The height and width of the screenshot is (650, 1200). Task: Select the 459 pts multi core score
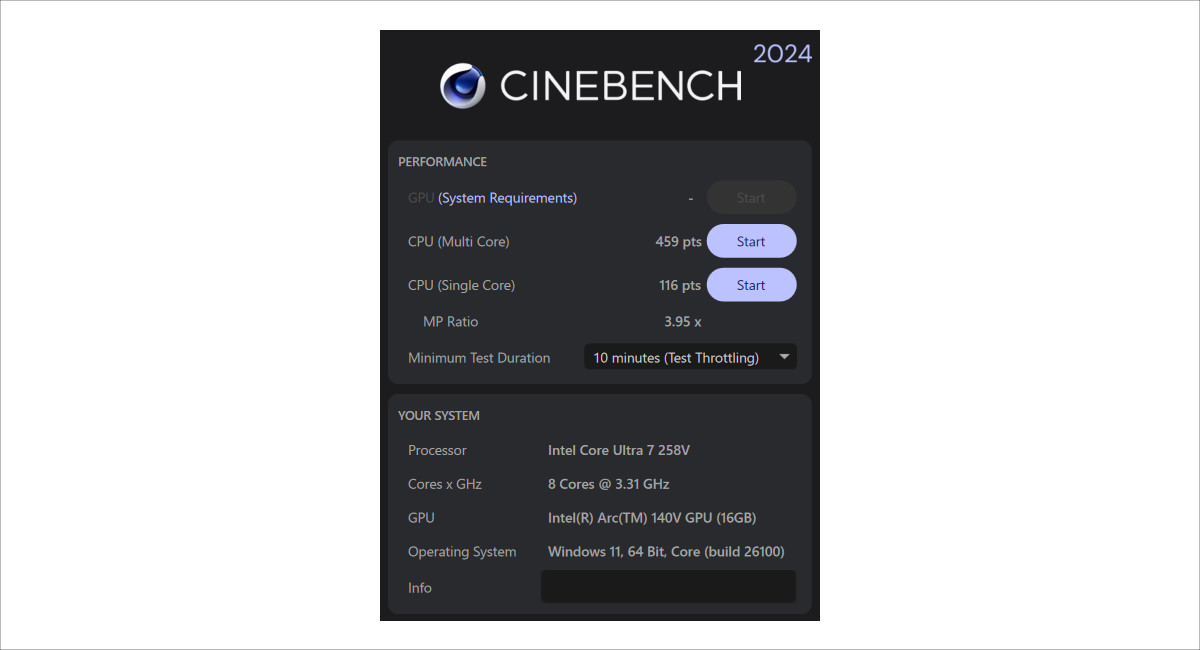tap(678, 242)
